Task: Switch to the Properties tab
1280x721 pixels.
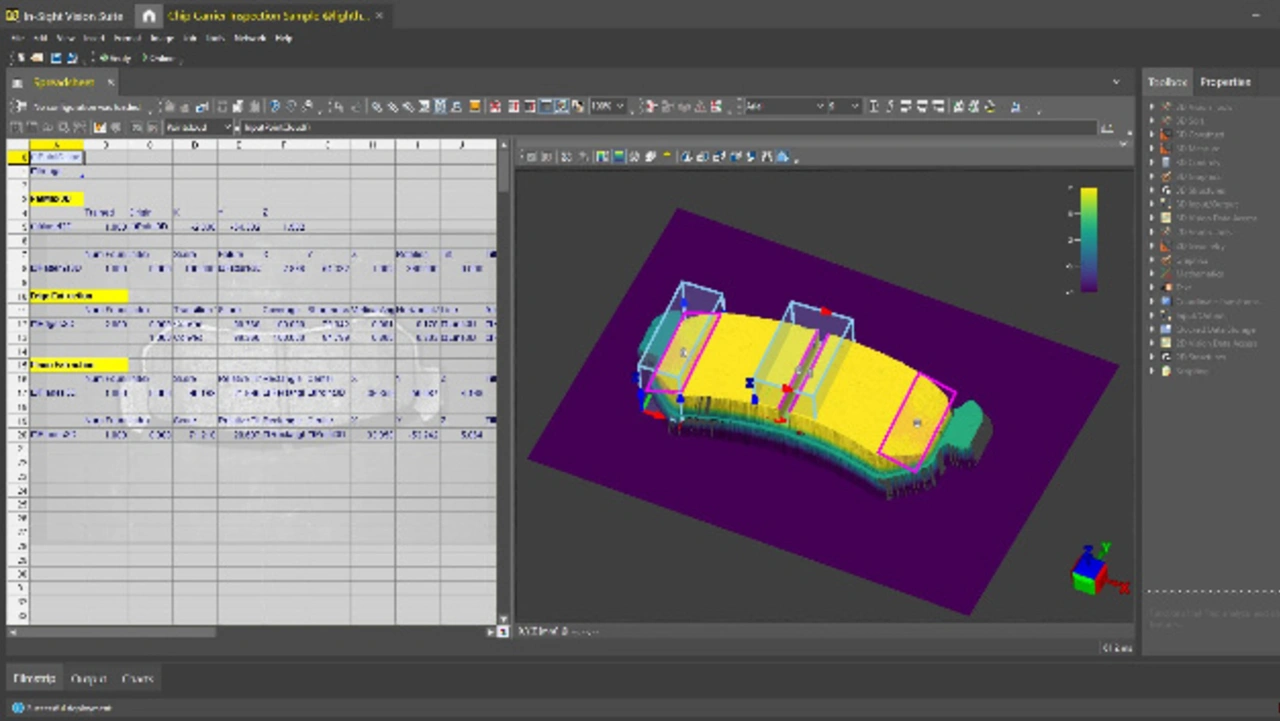Action: point(1225,82)
